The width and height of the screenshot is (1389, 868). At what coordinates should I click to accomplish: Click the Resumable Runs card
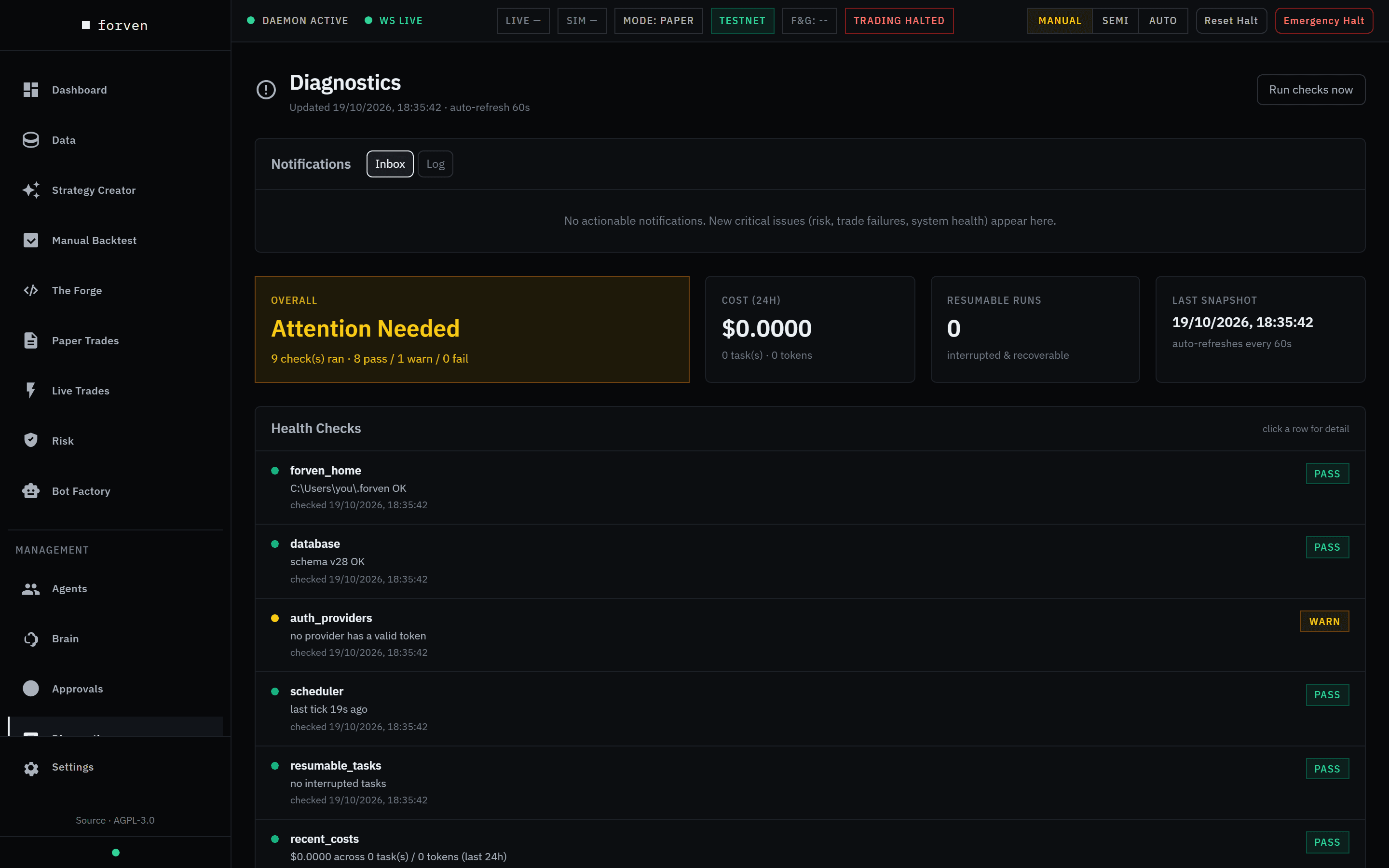coord(1035,329)
